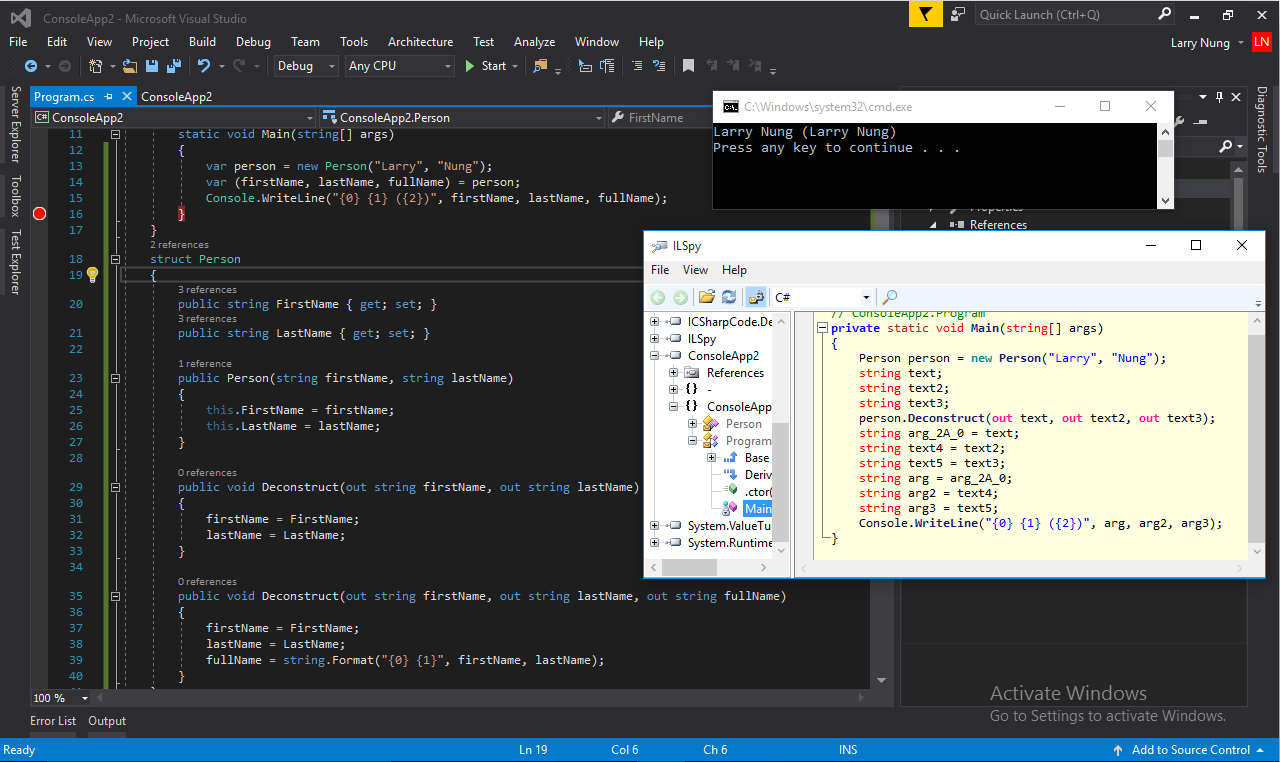Viewport: 1280px width, 762px height.
Task: Click the 2 references CodeLens link
Action: (180, 245)
